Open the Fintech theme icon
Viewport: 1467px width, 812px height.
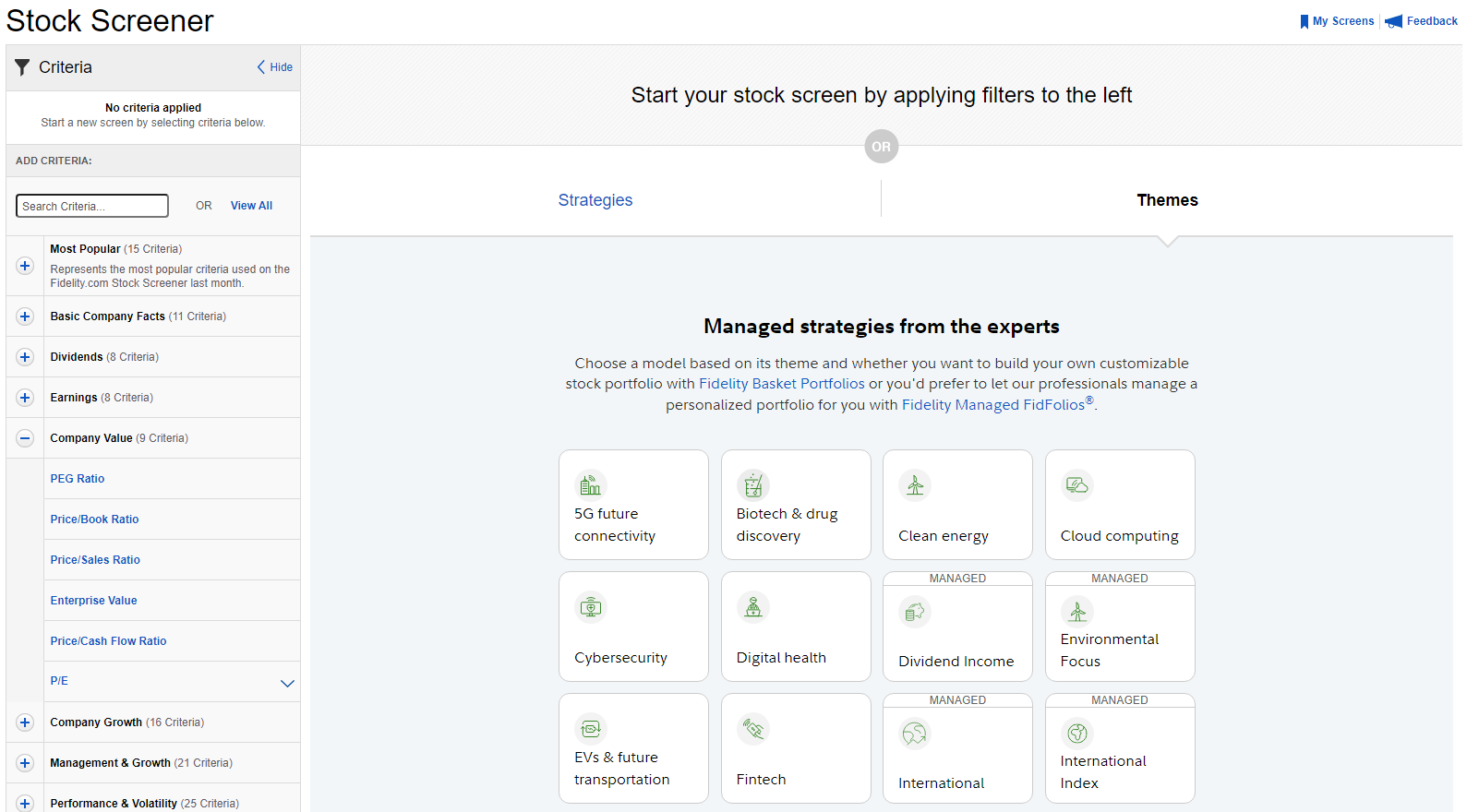point(752,729)
